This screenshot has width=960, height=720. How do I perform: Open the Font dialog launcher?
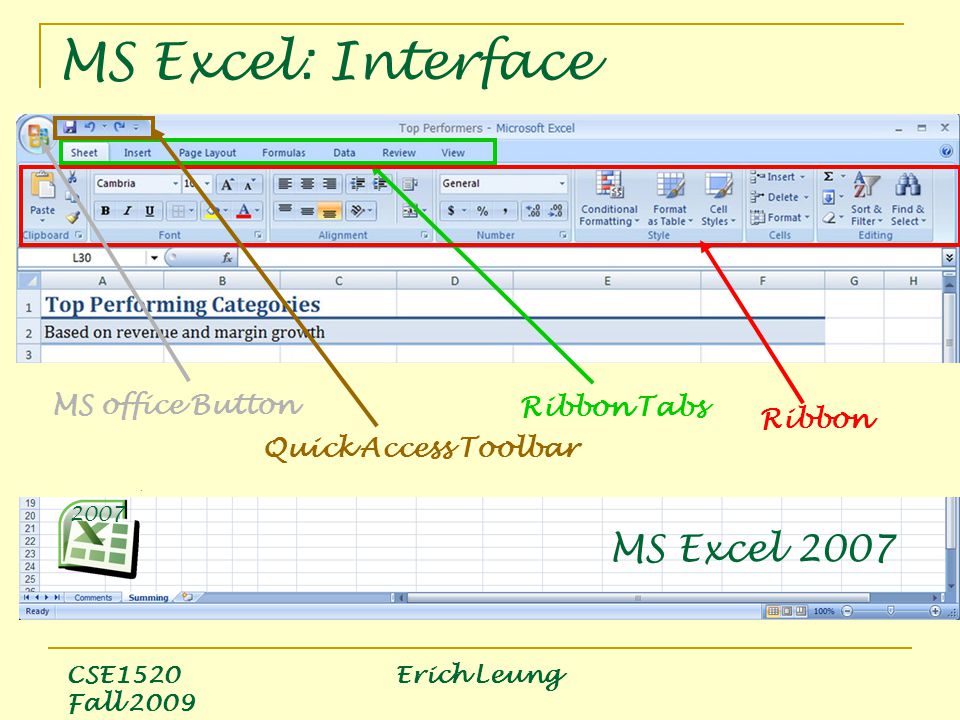tap(258, 234)
